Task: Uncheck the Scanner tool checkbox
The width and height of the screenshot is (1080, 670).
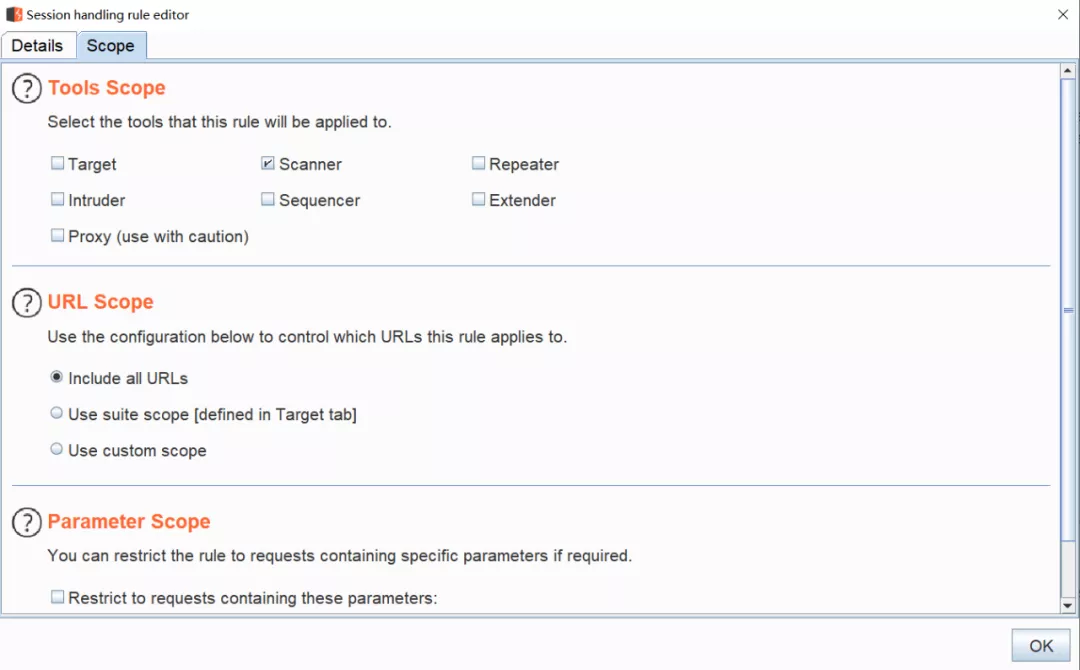Action: (x=268, y=163)
